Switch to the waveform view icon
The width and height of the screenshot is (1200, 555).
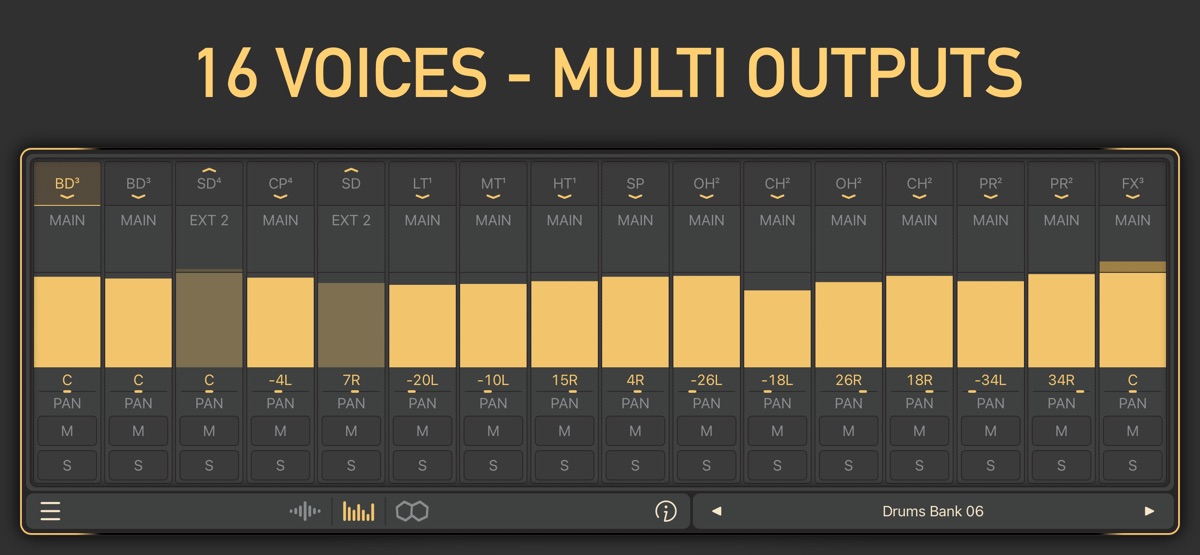pos(305,512)
